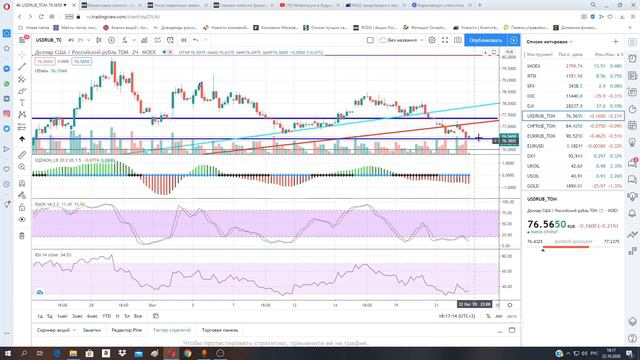Image resolution: width=640 pixels, height=360 pixels.
Task: Create an alert from top toolbar
Action: point(170,40)
